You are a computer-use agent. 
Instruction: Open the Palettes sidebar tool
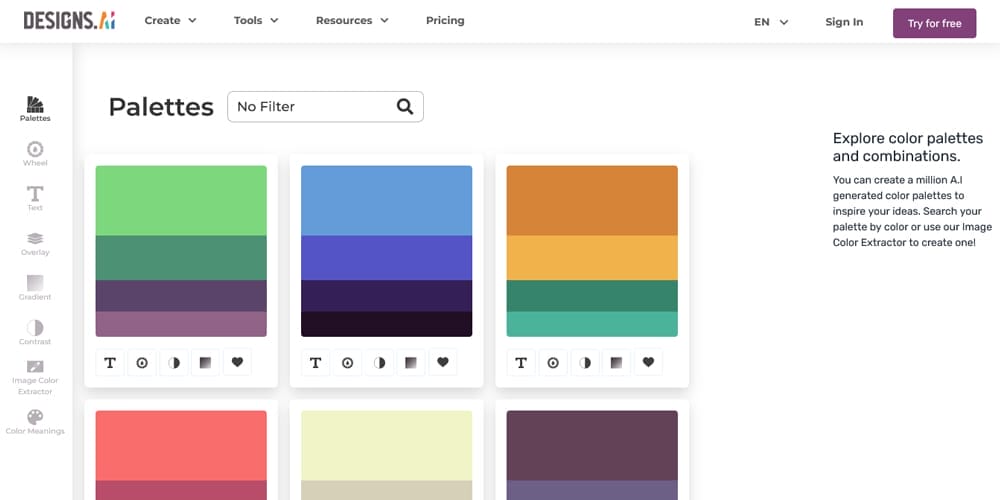pos(35,109)
